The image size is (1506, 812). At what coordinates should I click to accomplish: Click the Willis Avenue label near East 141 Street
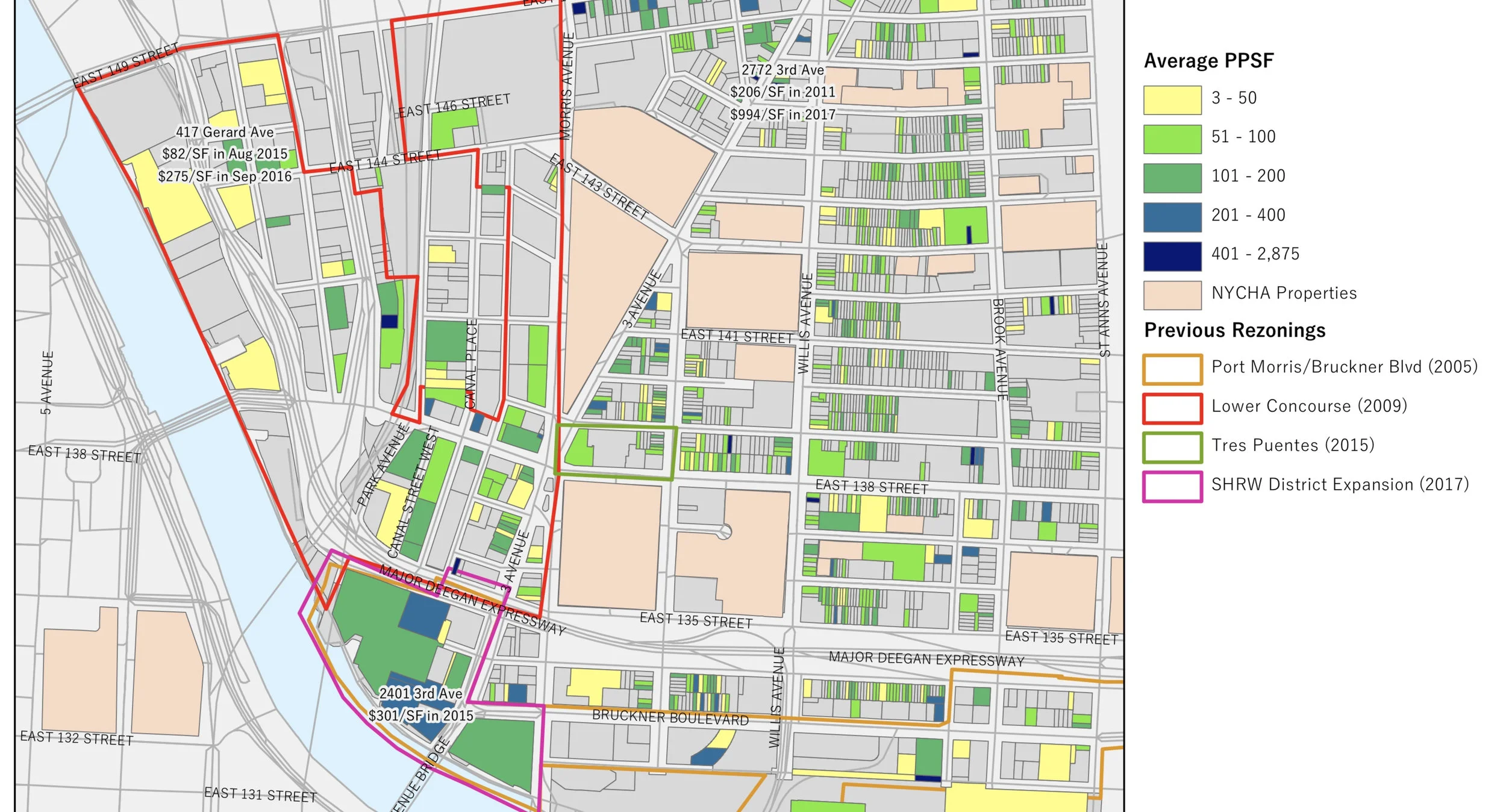[805, 323]
